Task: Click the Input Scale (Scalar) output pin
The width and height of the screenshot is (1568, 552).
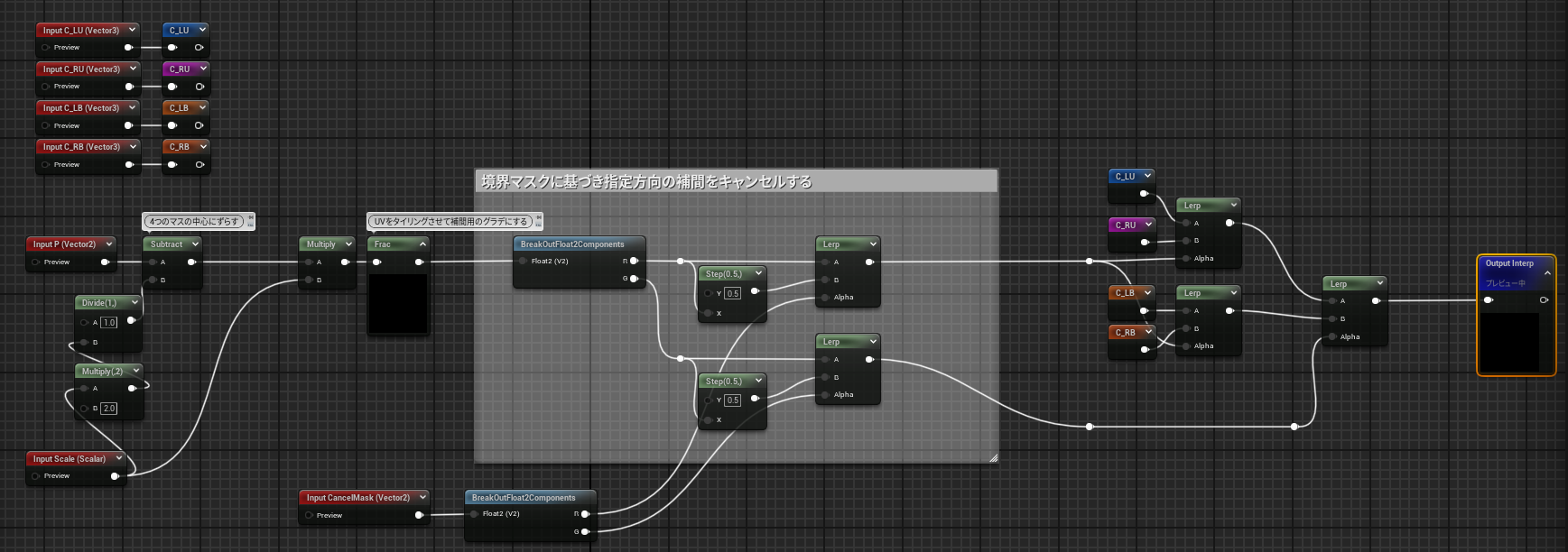Action: 115,476
